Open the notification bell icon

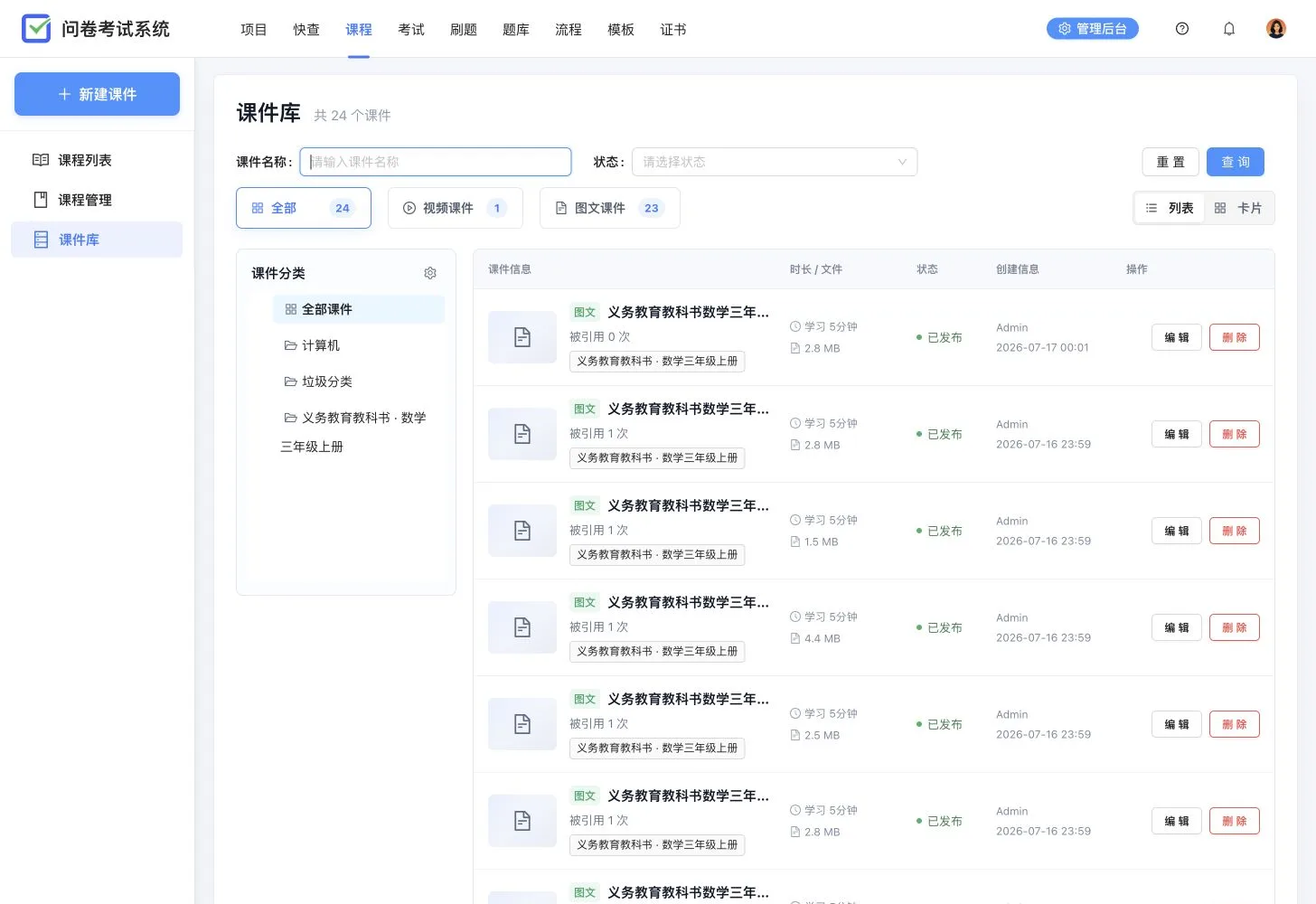1229,29
